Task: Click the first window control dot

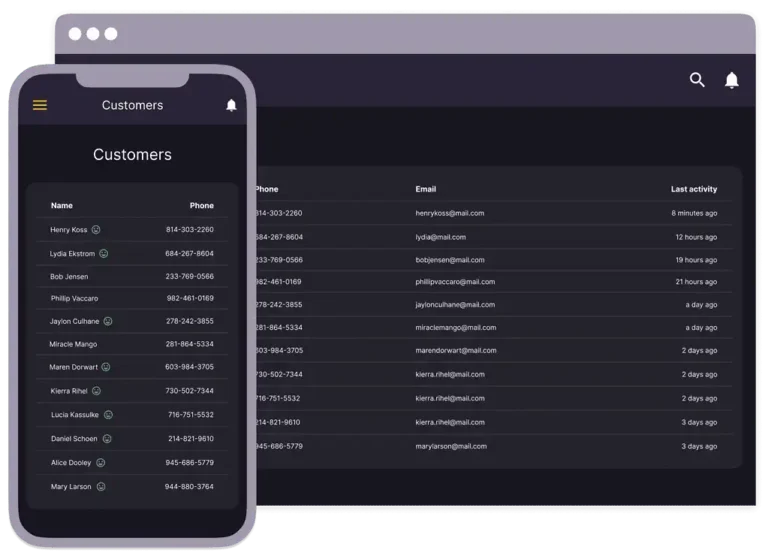Action: click(75, 34)
